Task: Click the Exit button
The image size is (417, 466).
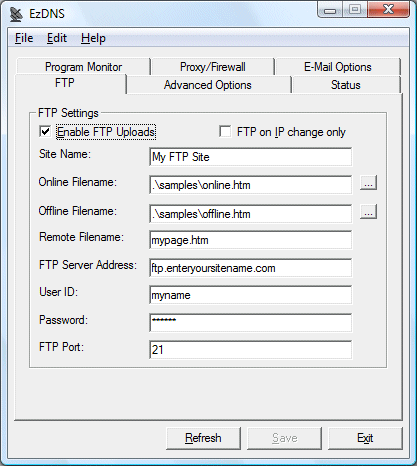Action: [x=365, y=438]
